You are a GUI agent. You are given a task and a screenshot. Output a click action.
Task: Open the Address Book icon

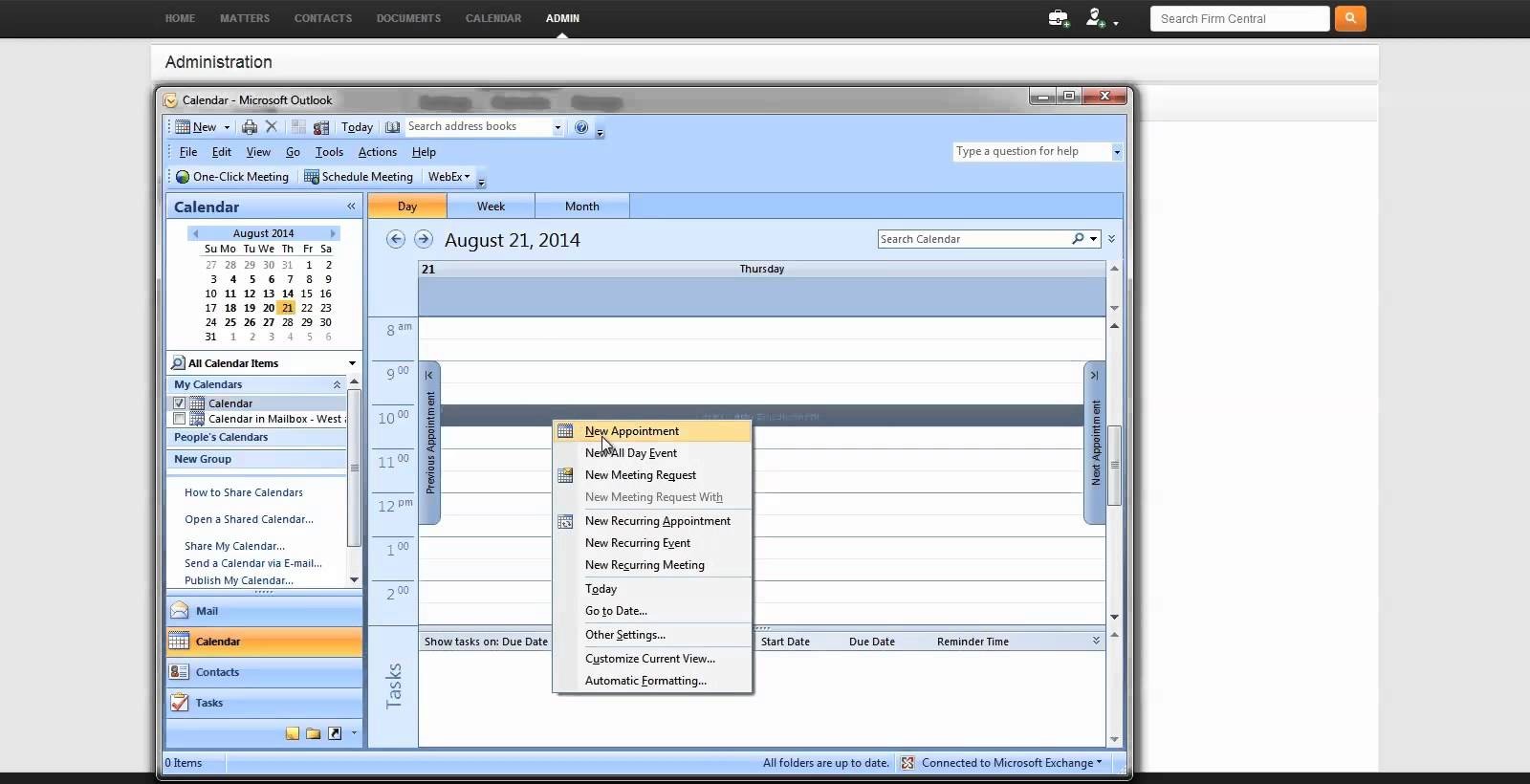tap(392, 127)
